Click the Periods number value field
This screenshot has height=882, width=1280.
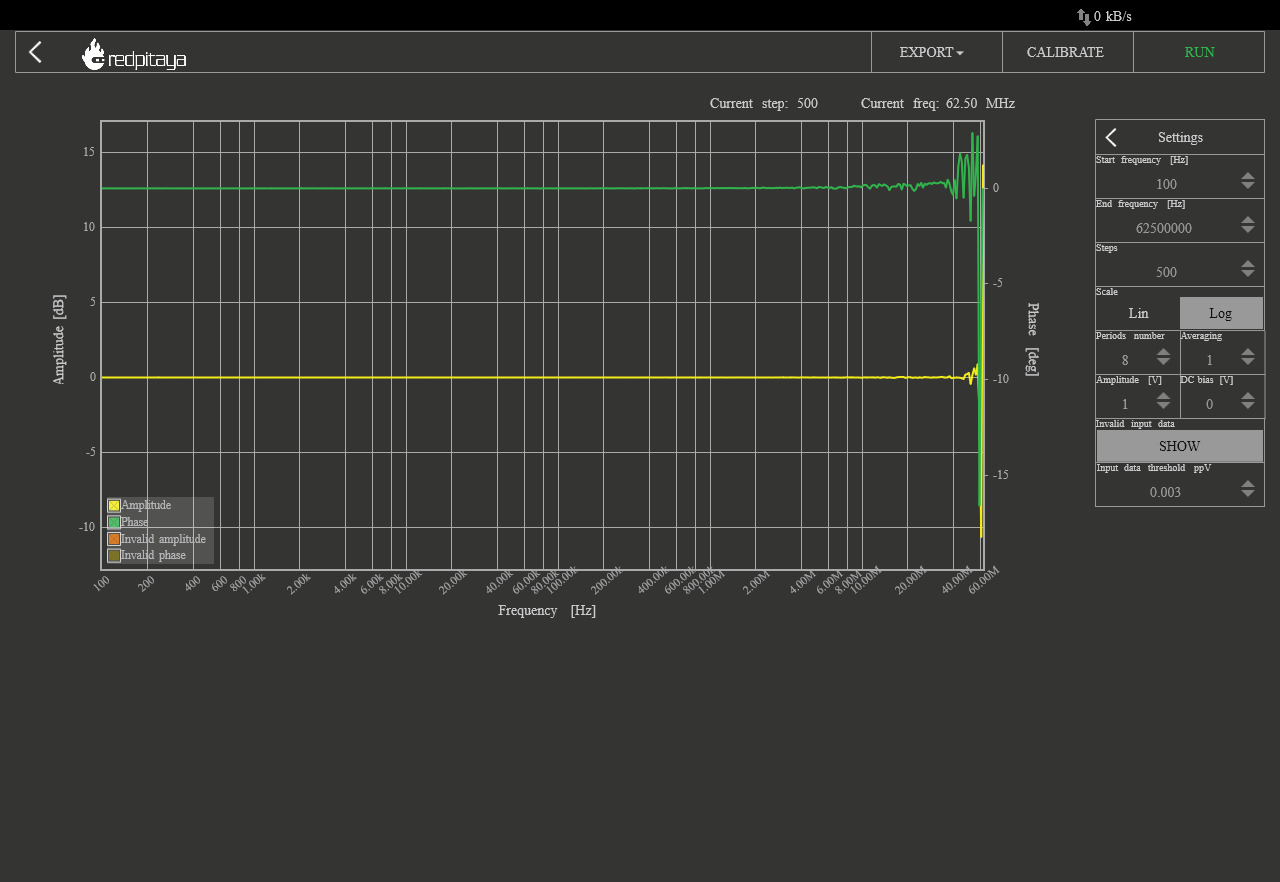coord(1125,360)
